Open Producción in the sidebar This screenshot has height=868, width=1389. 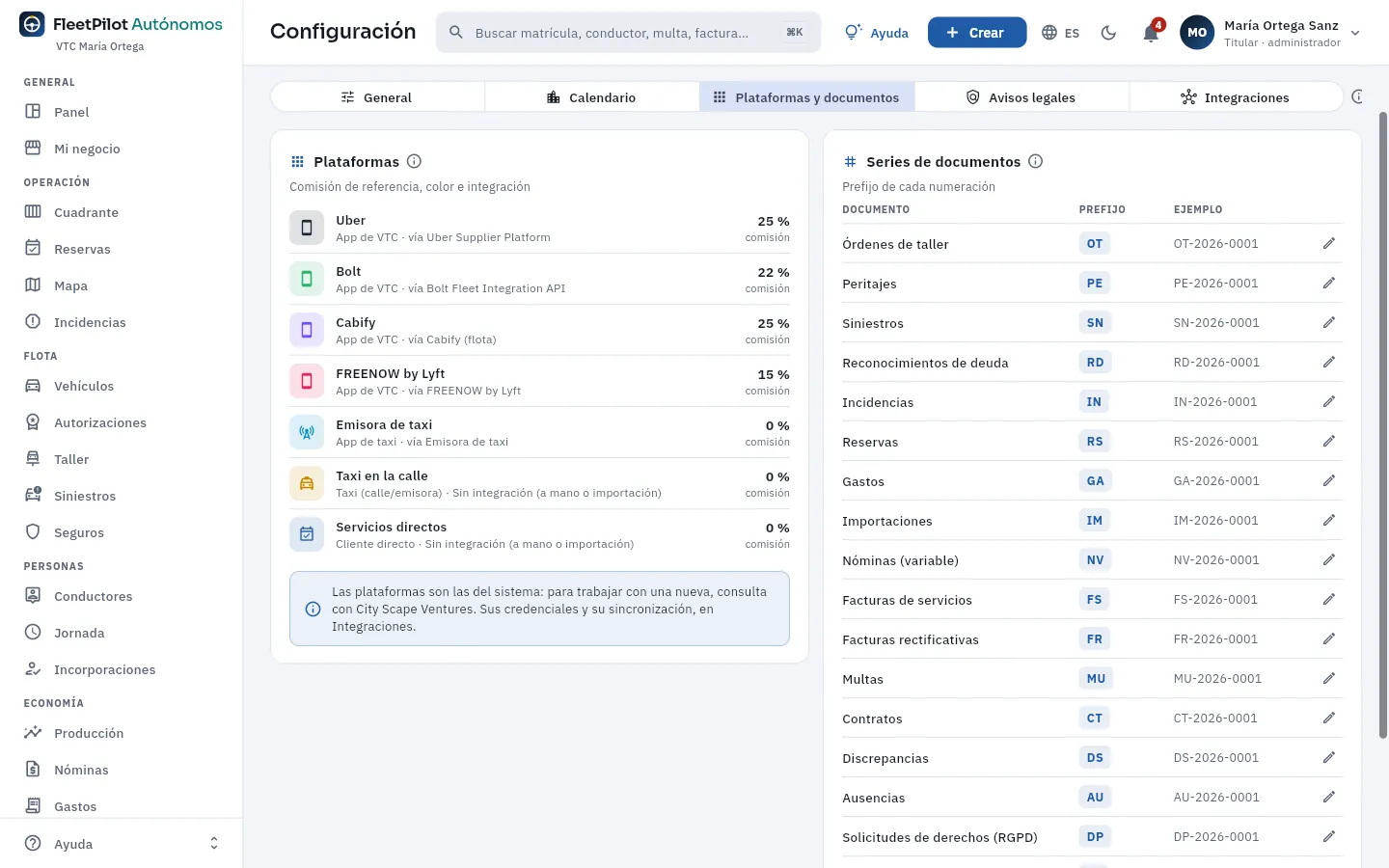[x=122, y=733]
